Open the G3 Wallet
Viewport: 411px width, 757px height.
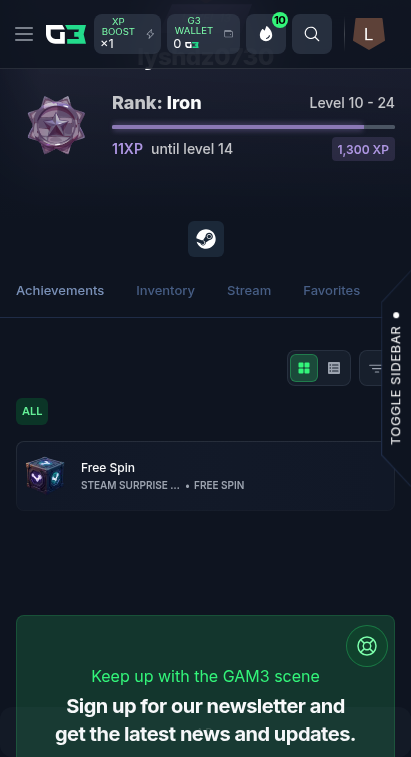click(203, 34)
